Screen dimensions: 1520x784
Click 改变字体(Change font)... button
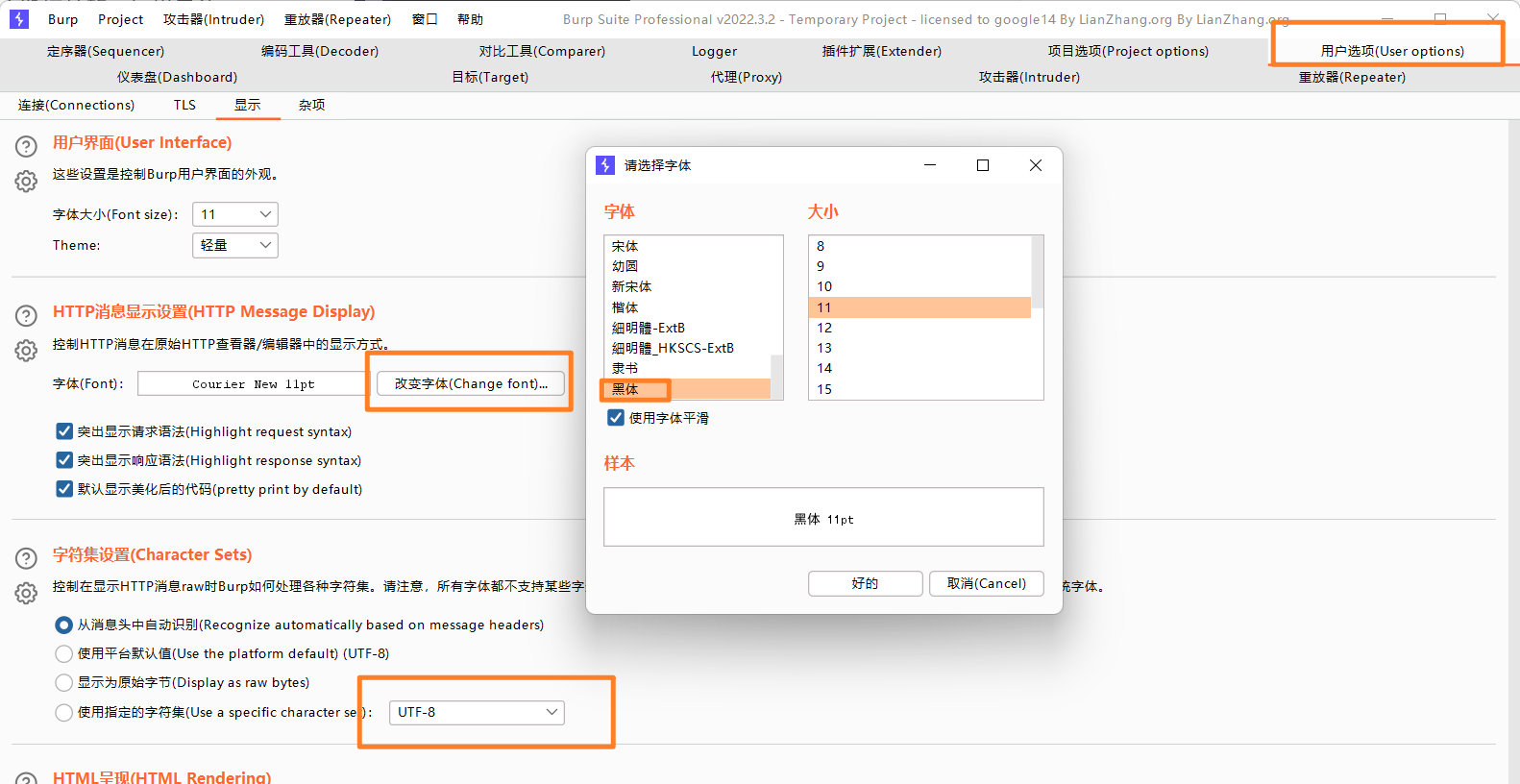click(471, 383)
